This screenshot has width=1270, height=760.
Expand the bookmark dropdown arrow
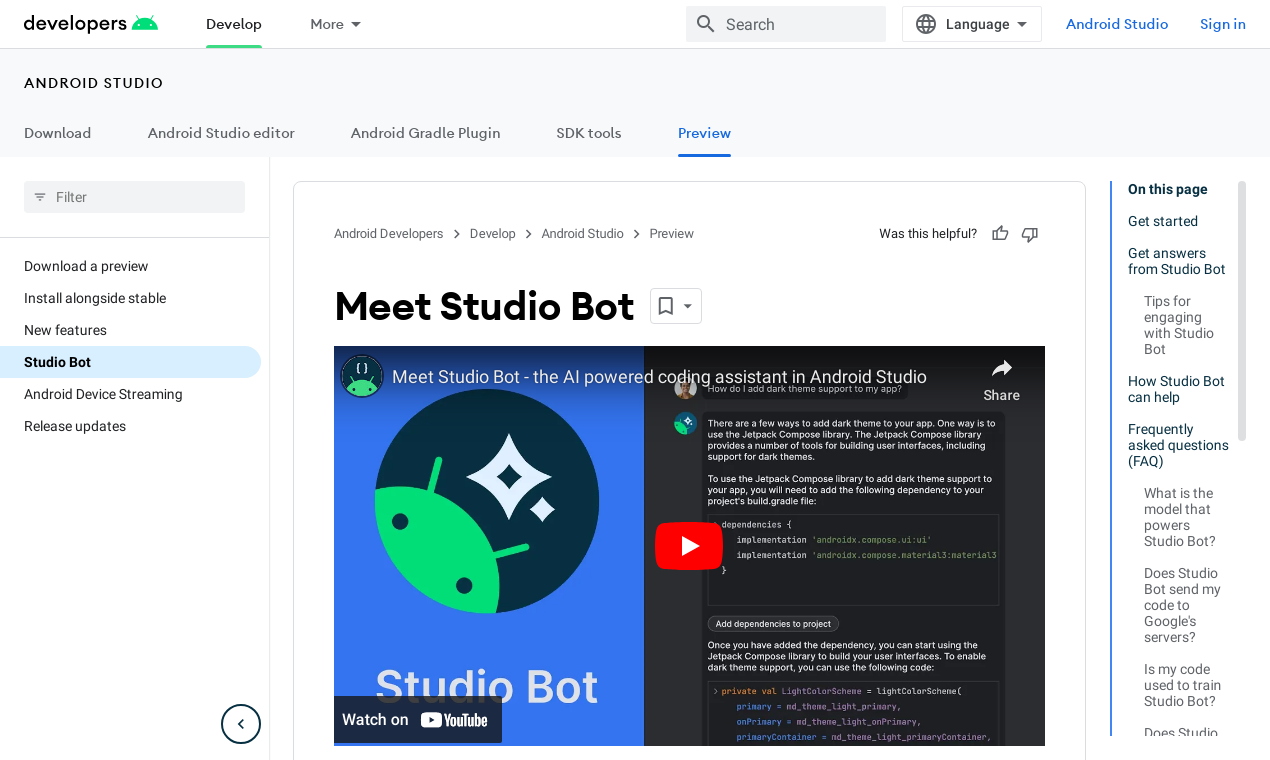coord(687,306)
